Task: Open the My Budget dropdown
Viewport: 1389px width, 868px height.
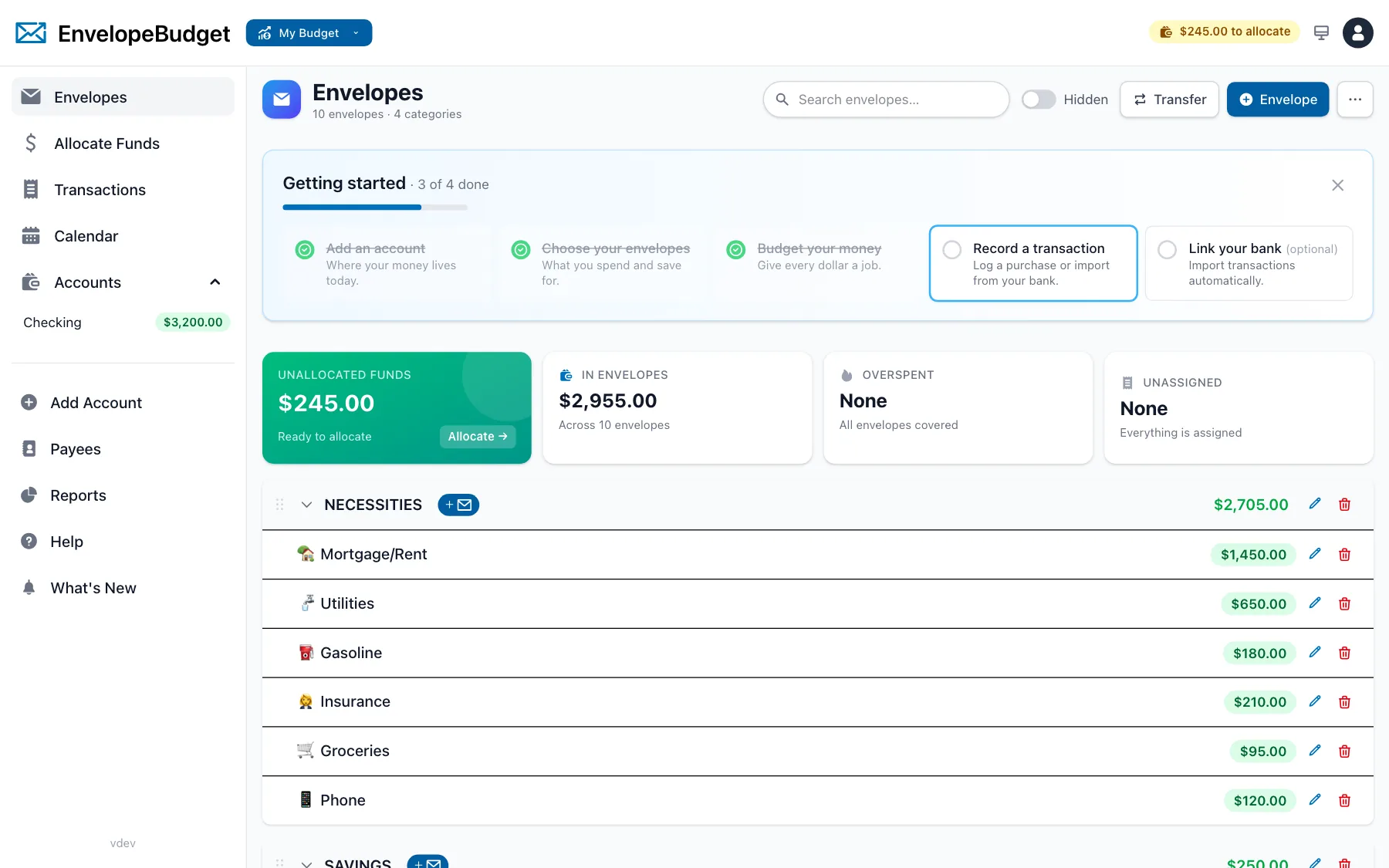Action: (309, 32)
